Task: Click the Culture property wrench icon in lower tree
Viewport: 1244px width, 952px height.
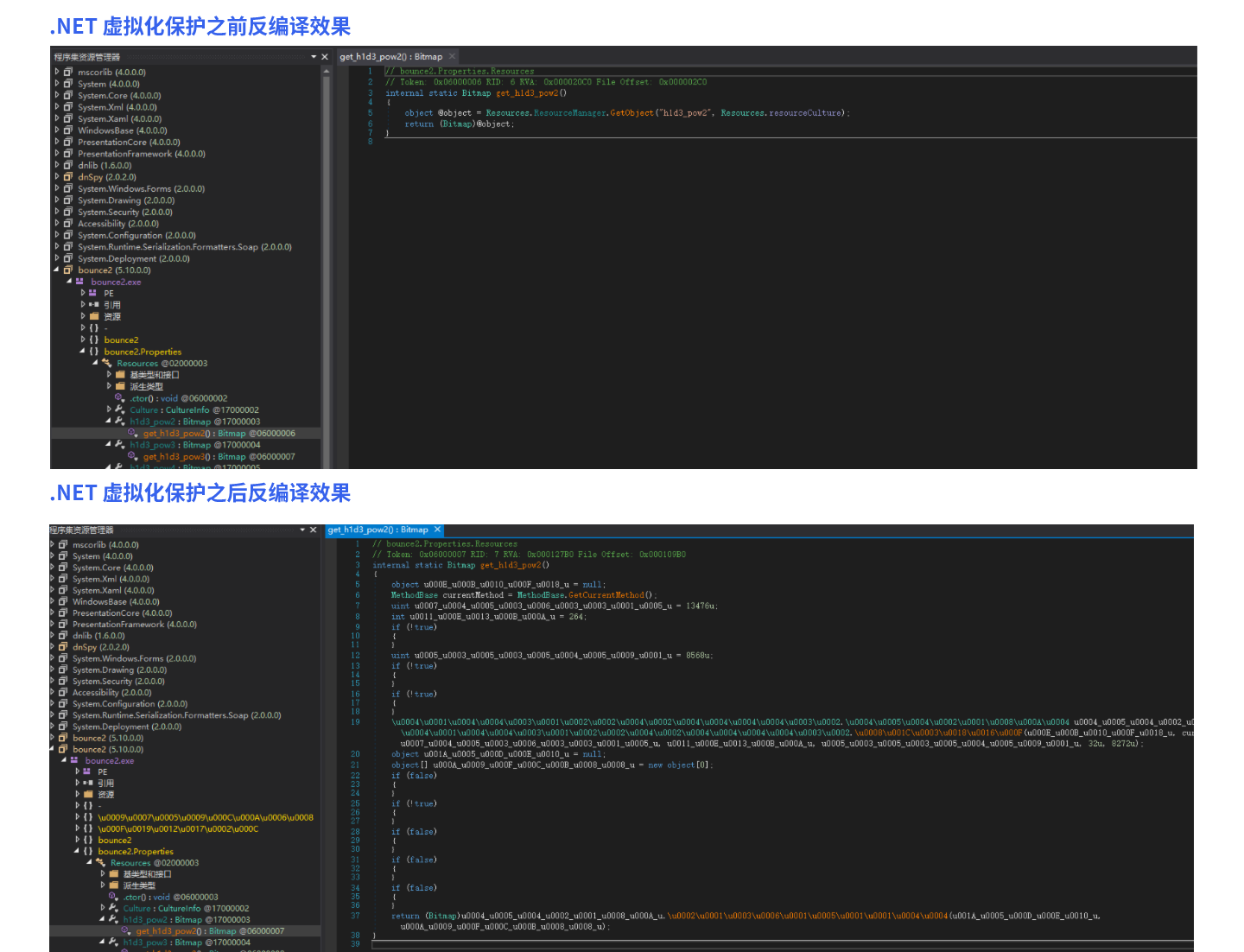Action: tap(113, 908)
